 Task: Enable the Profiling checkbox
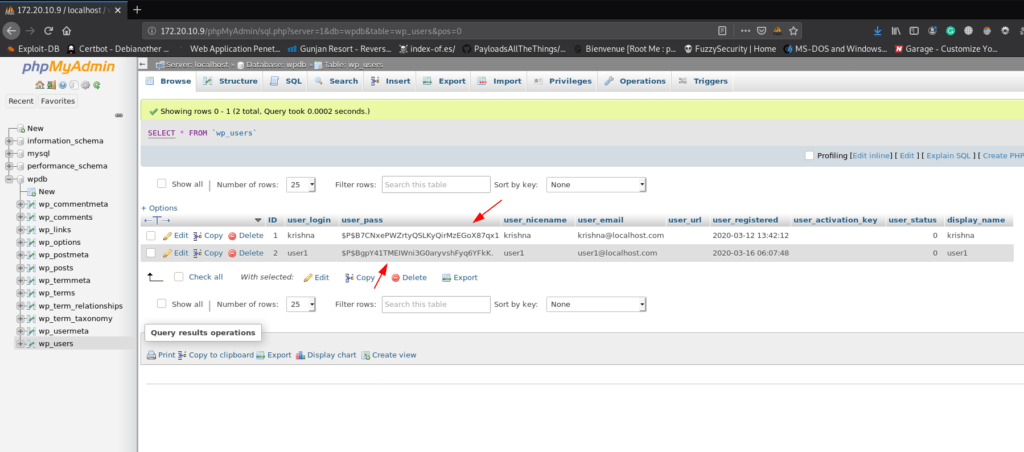(809, 155)
